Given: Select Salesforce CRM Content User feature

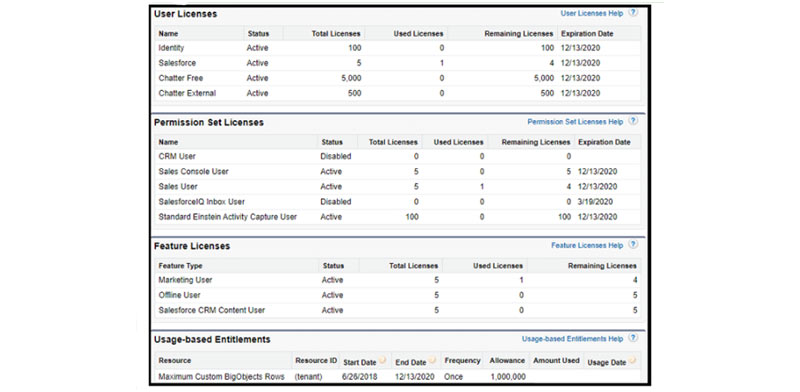Looking at the screenshot, I should [x=211, y=310].
